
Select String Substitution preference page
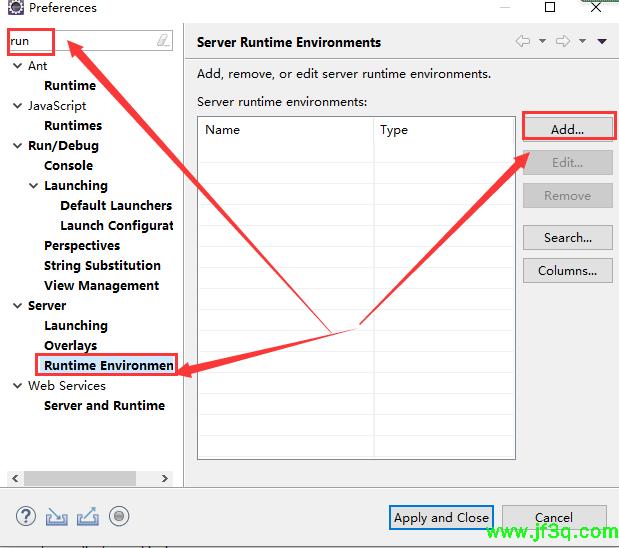pos(102,266)
